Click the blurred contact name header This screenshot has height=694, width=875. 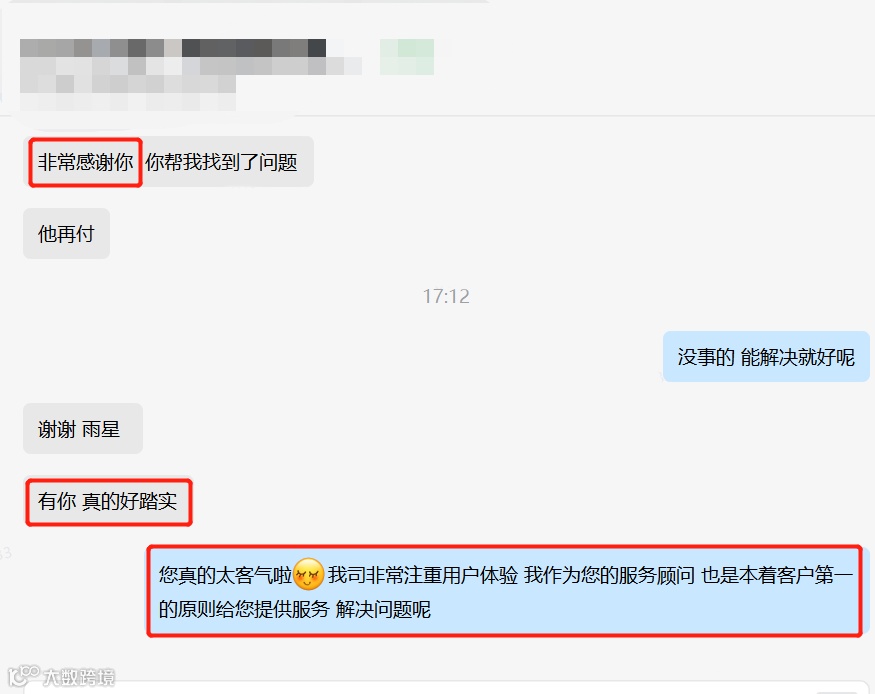click(173, 48)
